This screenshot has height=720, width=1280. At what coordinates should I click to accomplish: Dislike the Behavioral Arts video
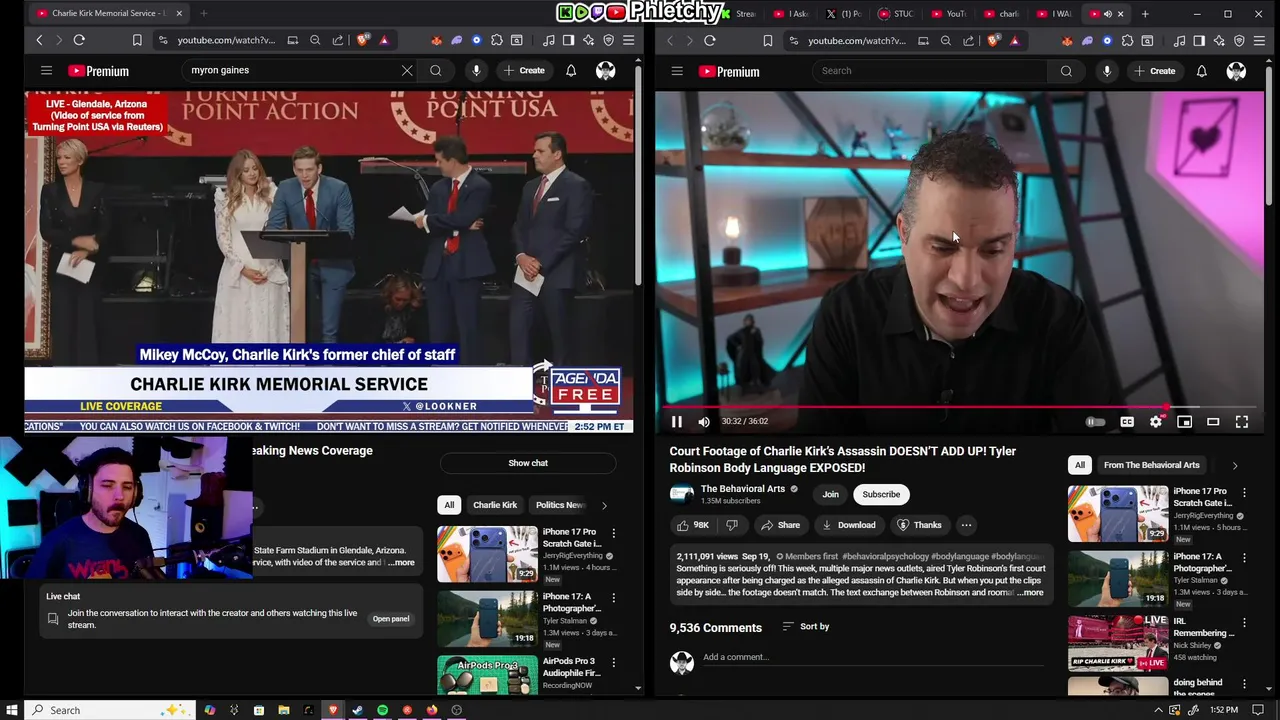[732, 525]
